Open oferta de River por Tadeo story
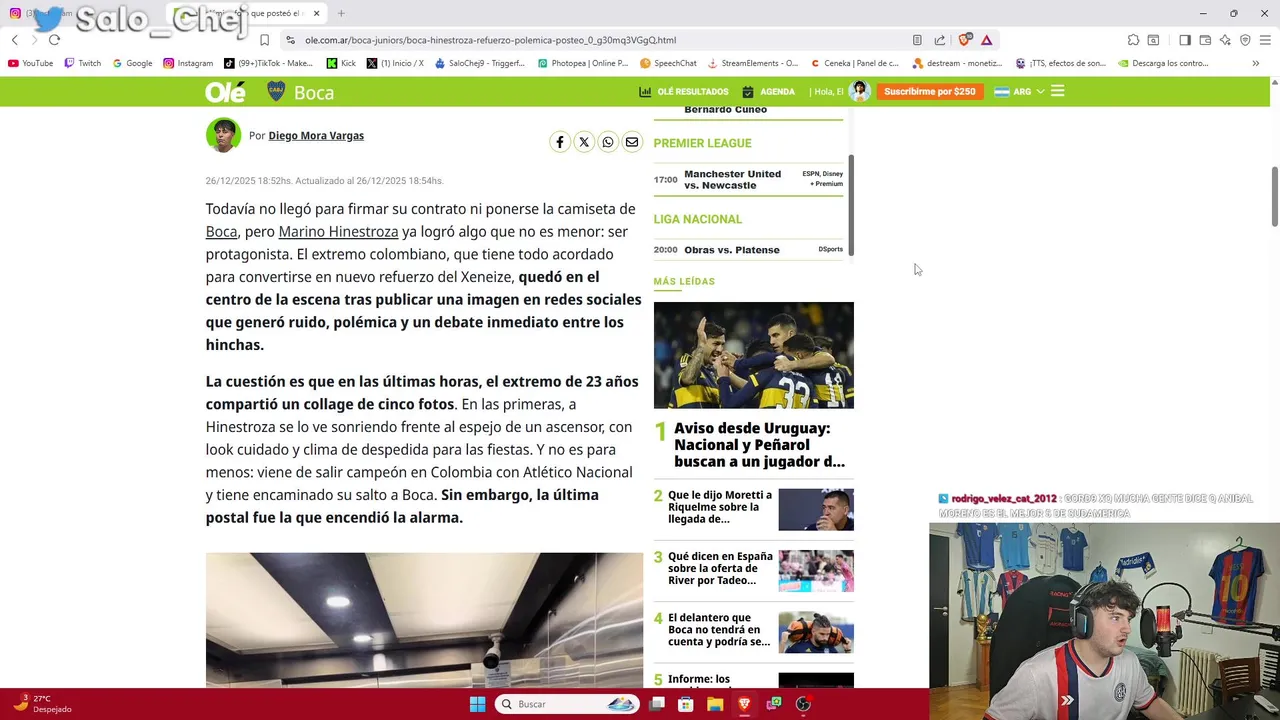The image size is (1280, 720). pos(720,568)
